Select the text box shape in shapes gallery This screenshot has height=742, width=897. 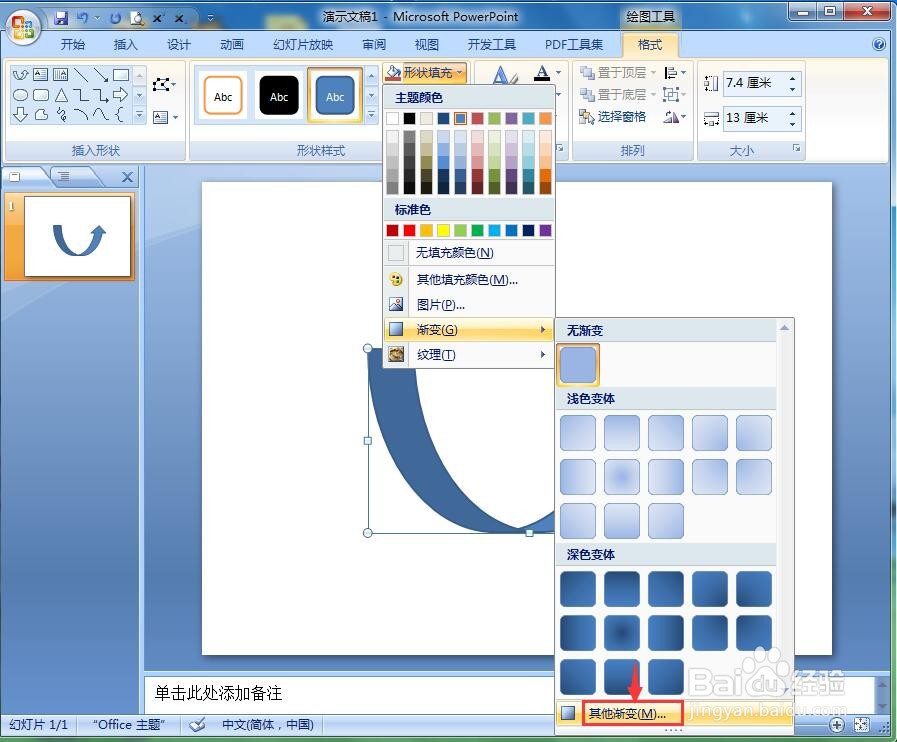(41, 74)
